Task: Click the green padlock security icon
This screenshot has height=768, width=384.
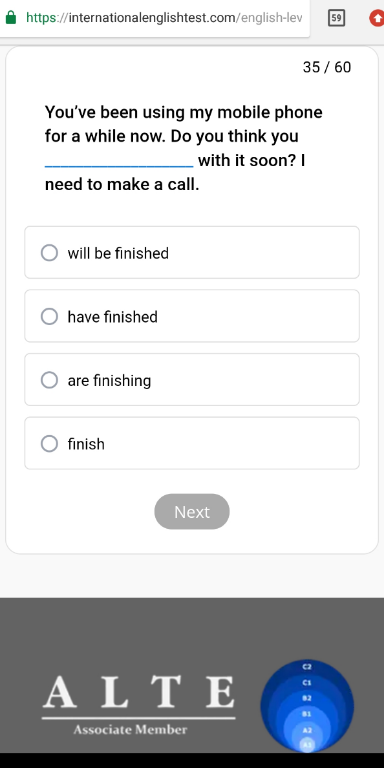Action: [10, 18]
